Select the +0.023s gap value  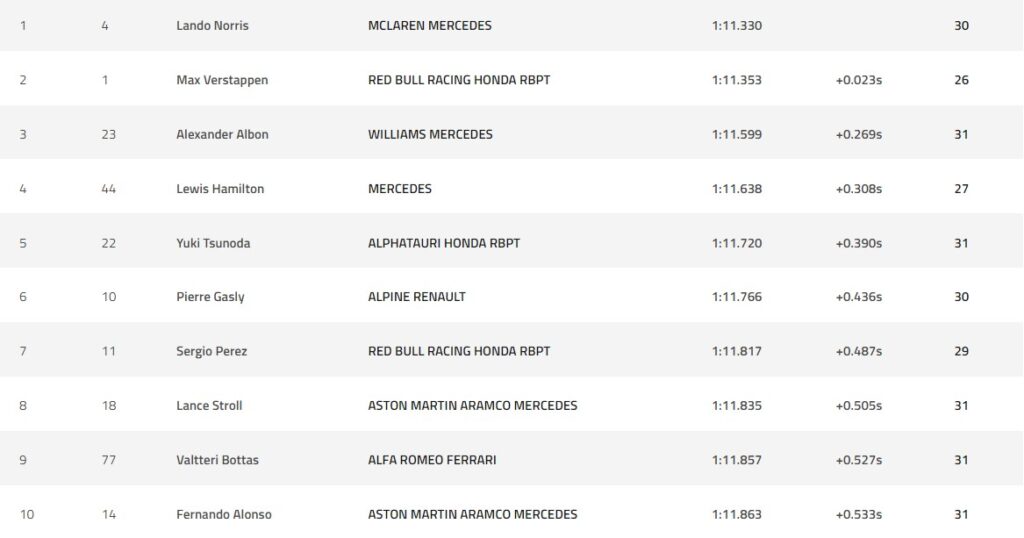pos(858,80)
